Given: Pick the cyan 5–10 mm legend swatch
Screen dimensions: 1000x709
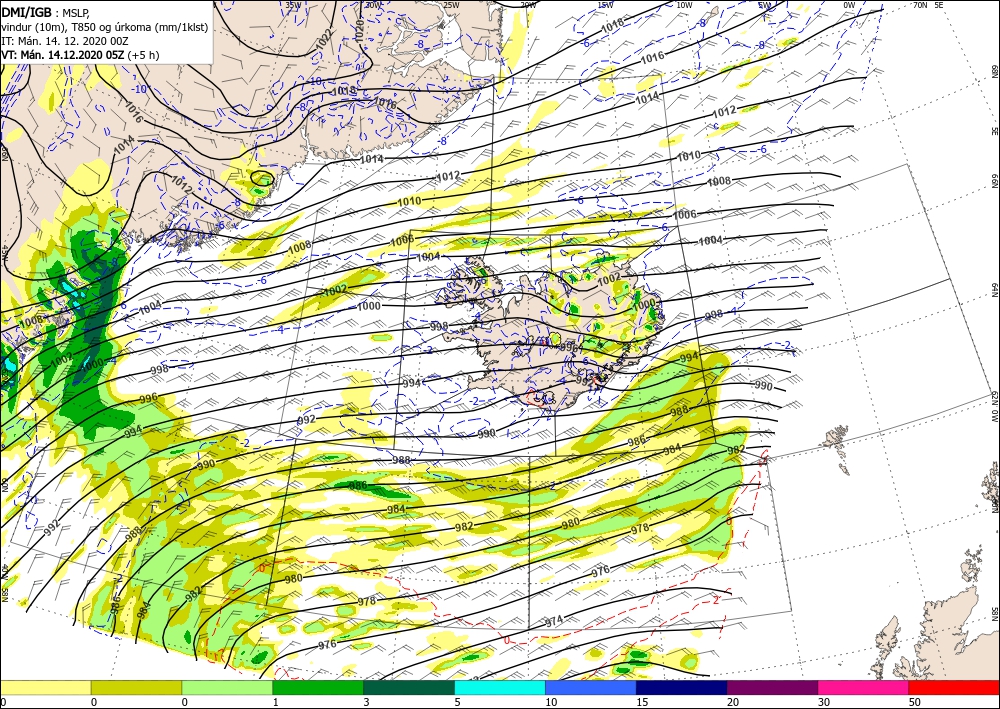Looking at the screenshot, I should [x=500, y=687].
